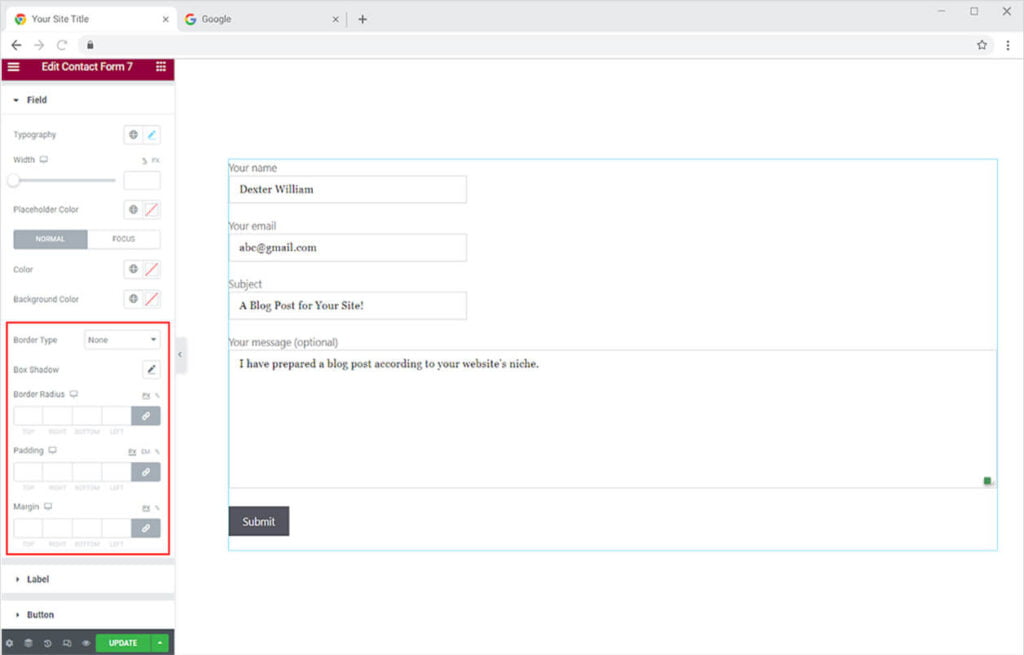Click the Placeholder Color swatch

coord(152,210)
